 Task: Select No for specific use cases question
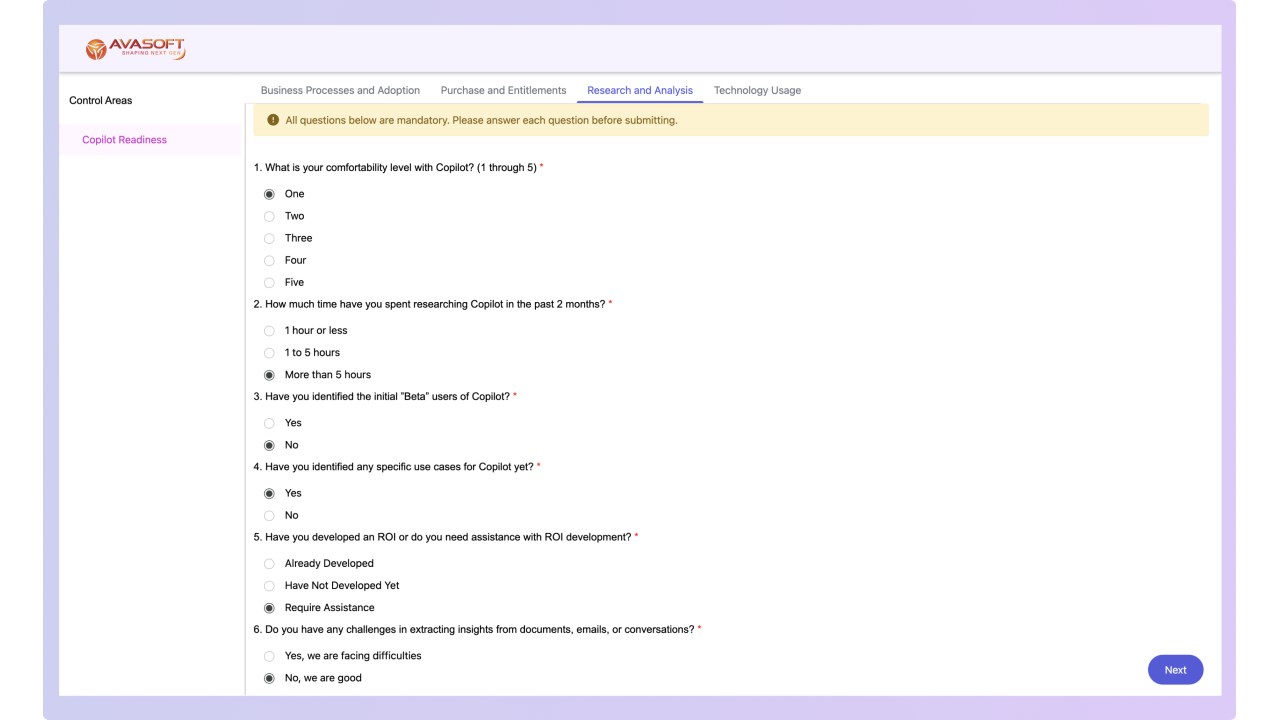(269, 515)
